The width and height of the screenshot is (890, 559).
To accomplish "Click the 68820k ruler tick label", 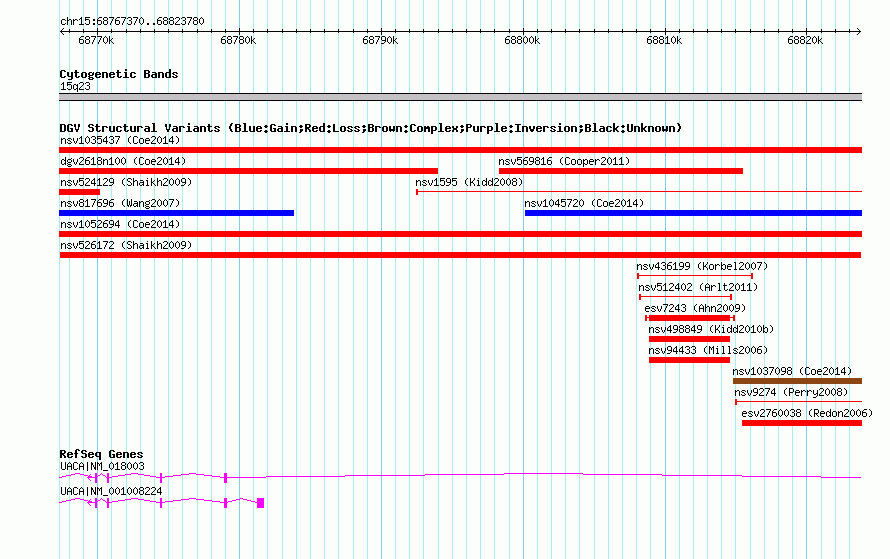I will (805, 40).
